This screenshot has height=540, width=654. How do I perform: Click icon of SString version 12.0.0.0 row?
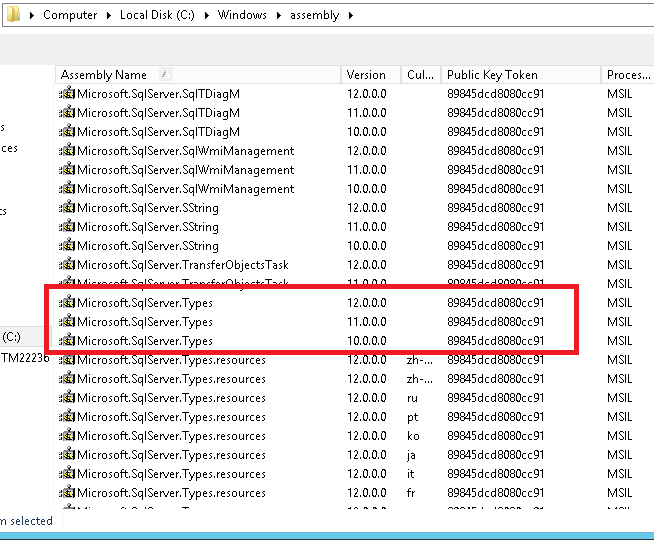coord(67,207)
